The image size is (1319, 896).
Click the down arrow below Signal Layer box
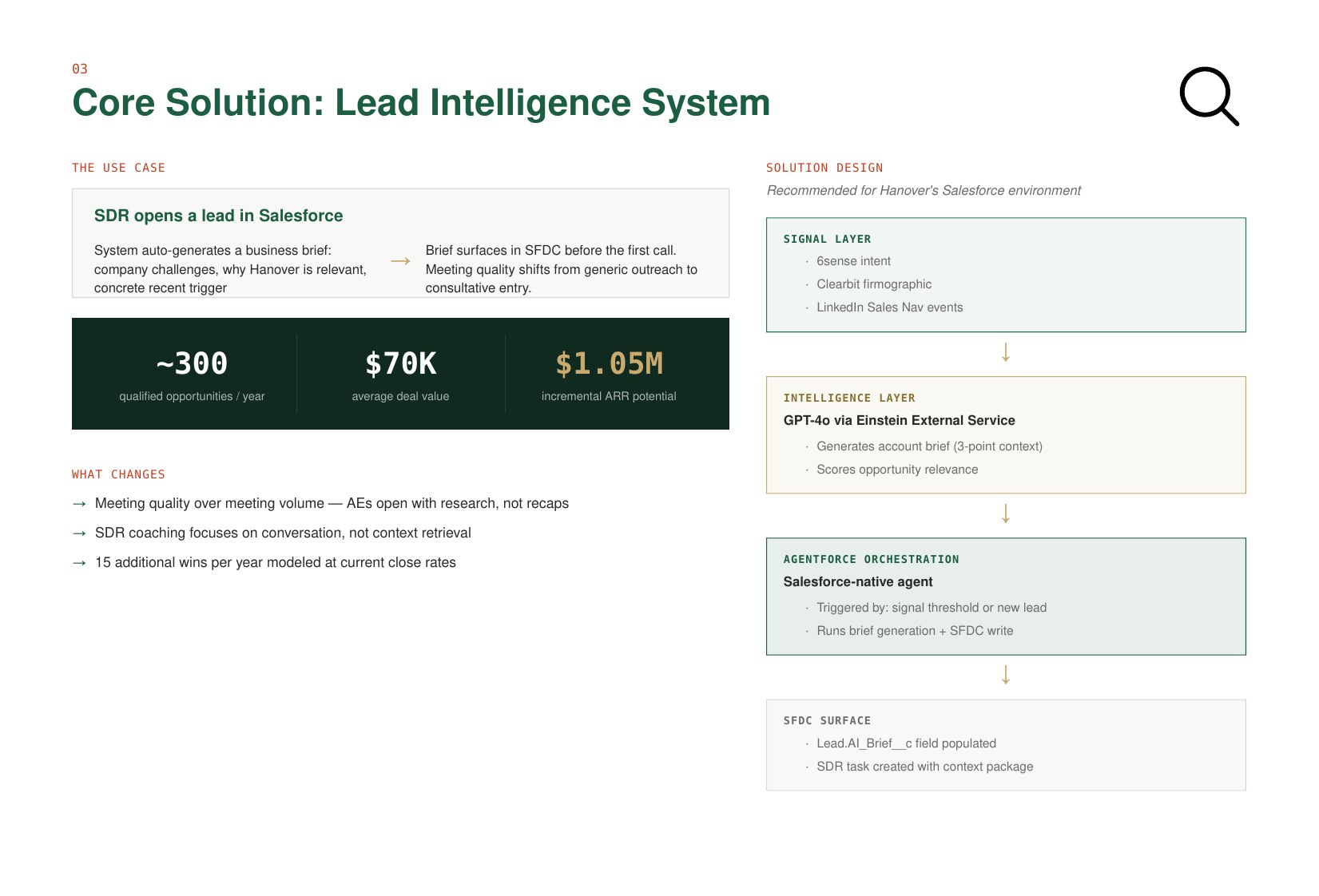click(1006, 352)
